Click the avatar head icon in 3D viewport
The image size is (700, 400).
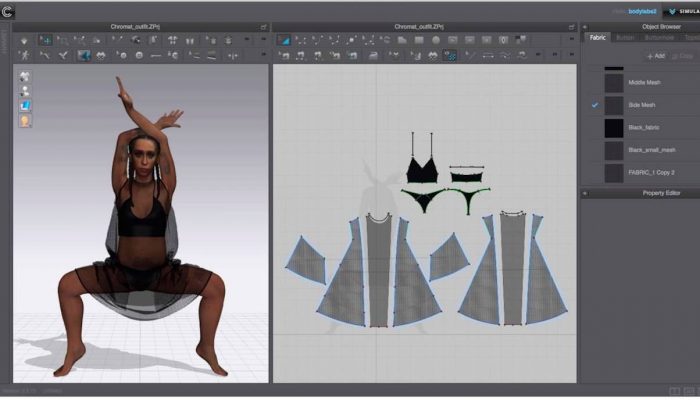25,120
